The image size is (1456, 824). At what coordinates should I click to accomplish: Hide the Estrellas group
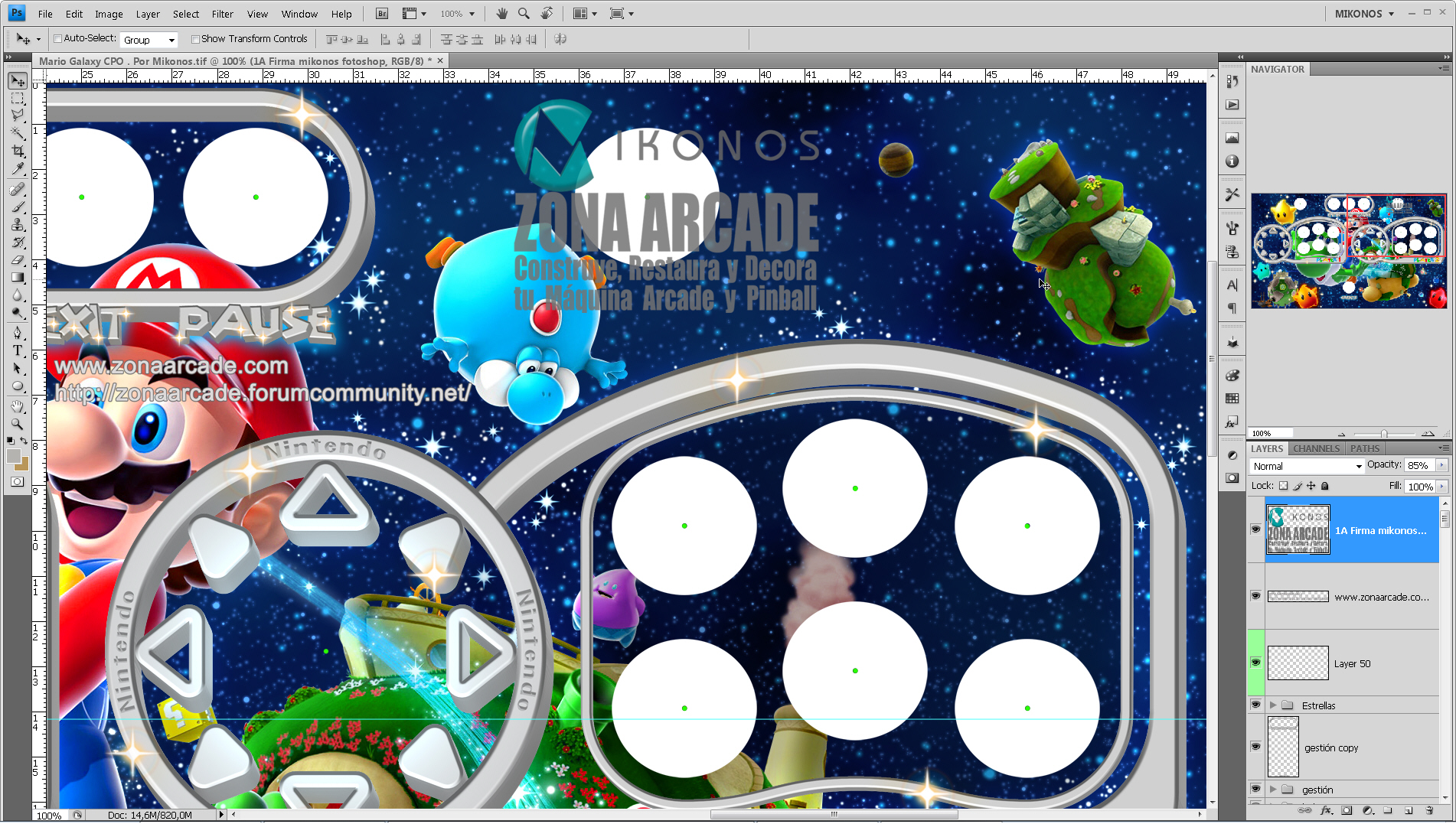coord(1255,705)
